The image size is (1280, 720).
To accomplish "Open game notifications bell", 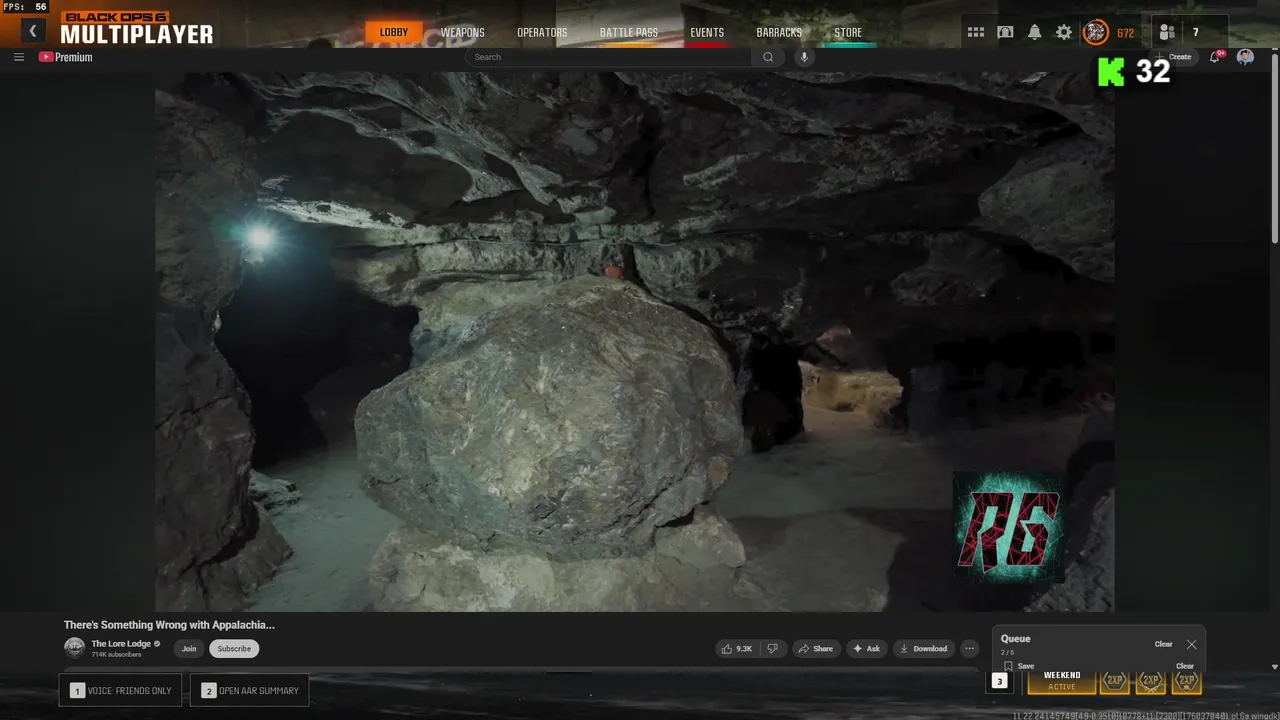I will tap(1034, 32).
